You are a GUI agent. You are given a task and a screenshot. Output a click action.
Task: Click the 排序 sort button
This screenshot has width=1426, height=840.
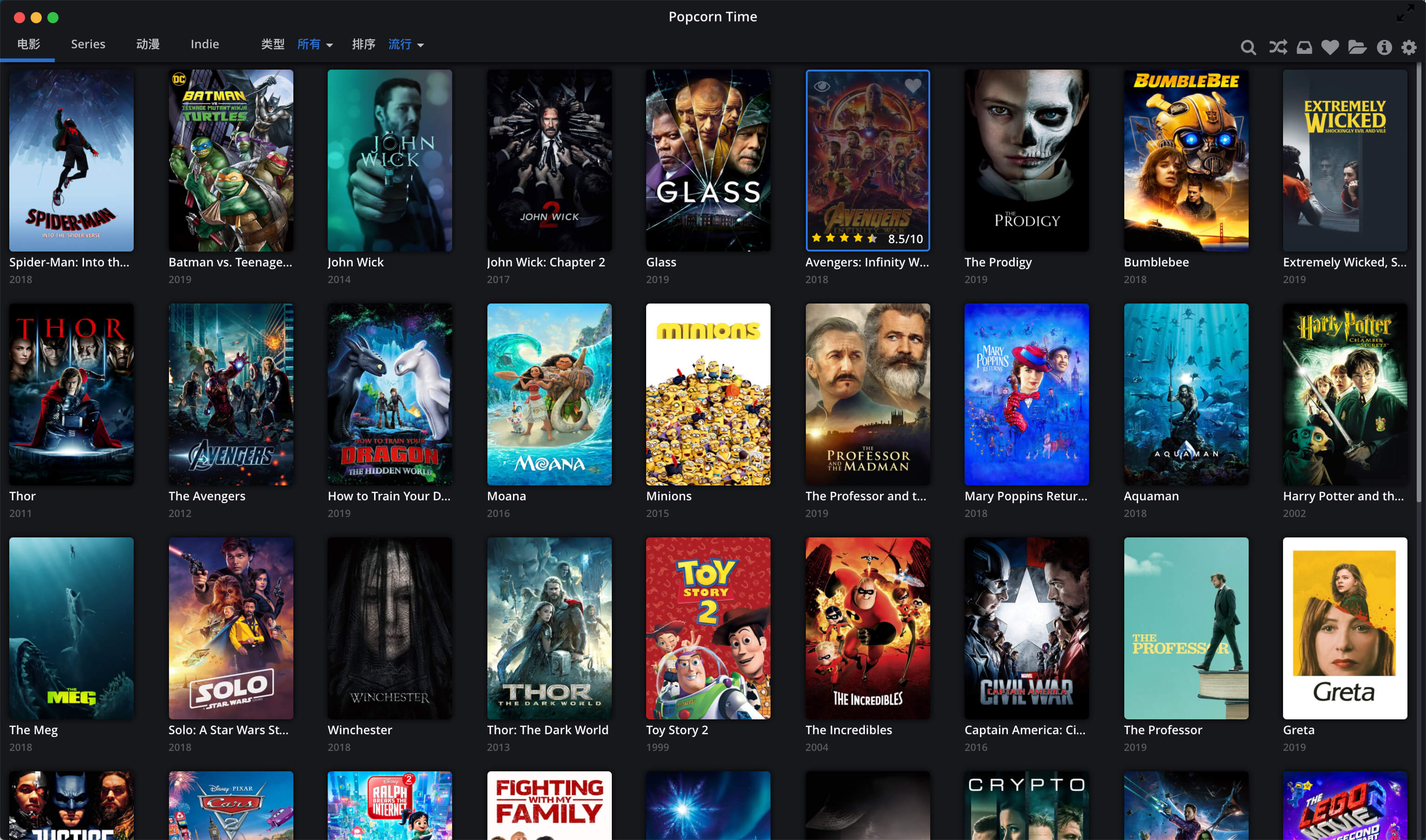click(362, 44)
